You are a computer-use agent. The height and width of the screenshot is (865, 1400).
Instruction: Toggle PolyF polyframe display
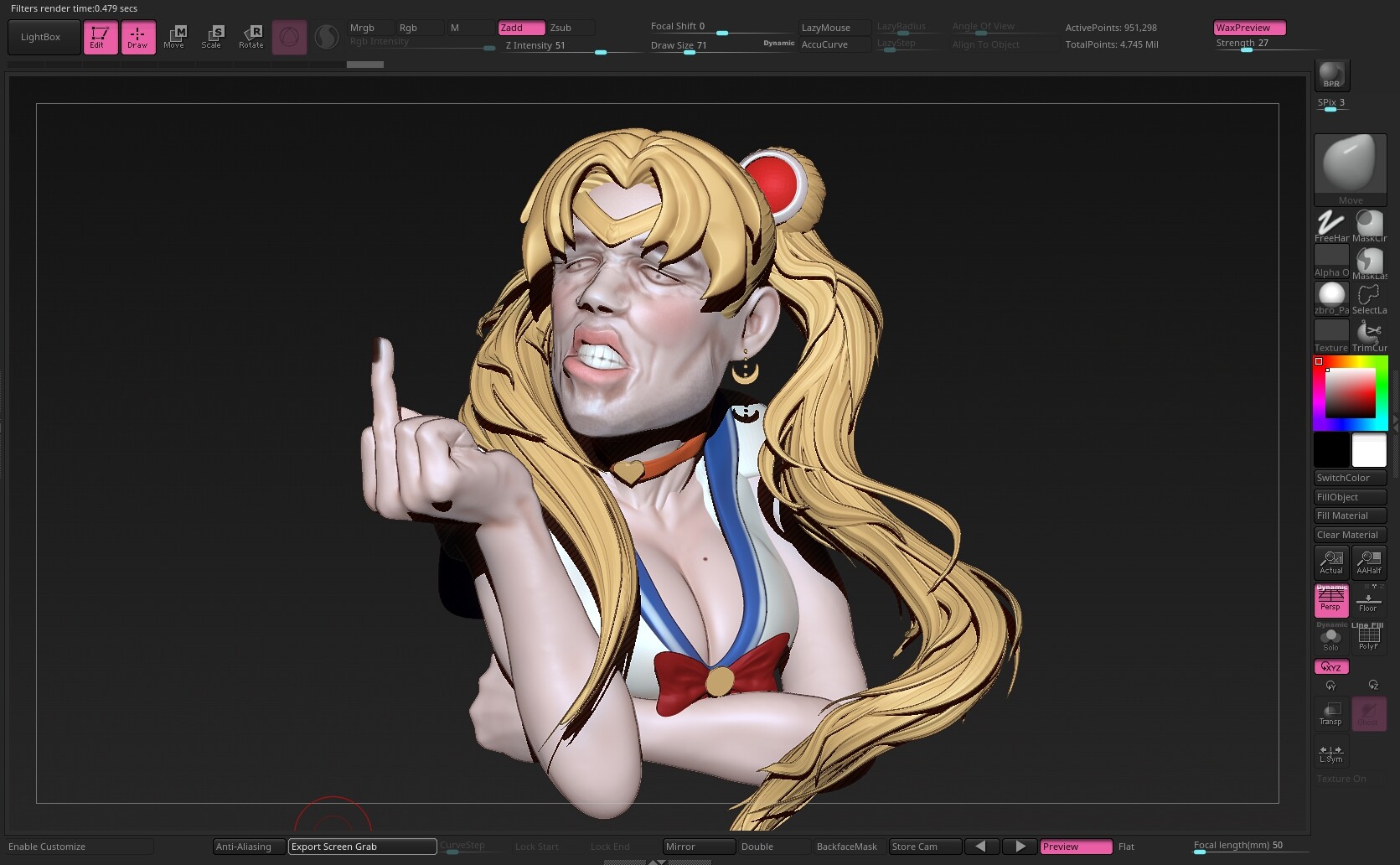coord(1369,638)
